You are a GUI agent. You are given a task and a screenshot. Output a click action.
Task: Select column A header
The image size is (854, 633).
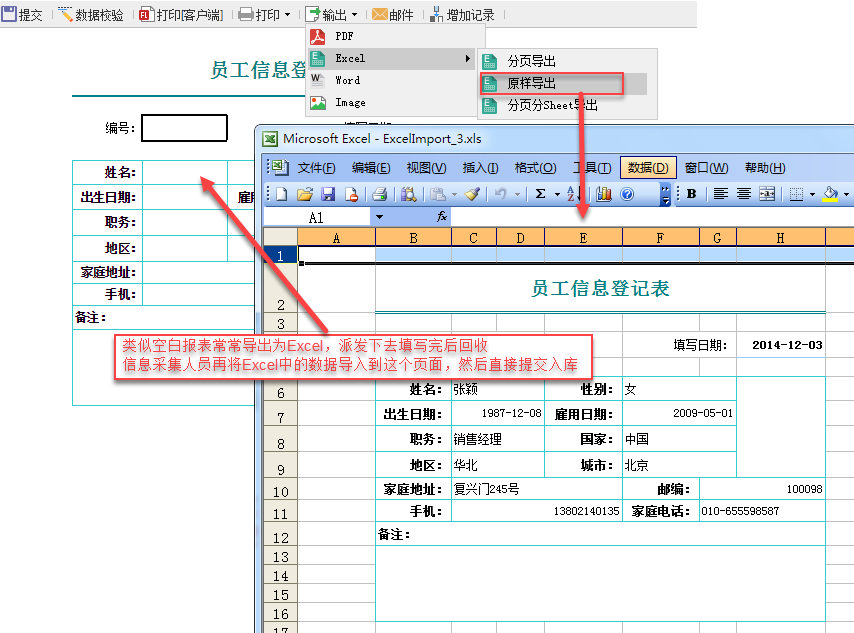click(x=337, y=238)
